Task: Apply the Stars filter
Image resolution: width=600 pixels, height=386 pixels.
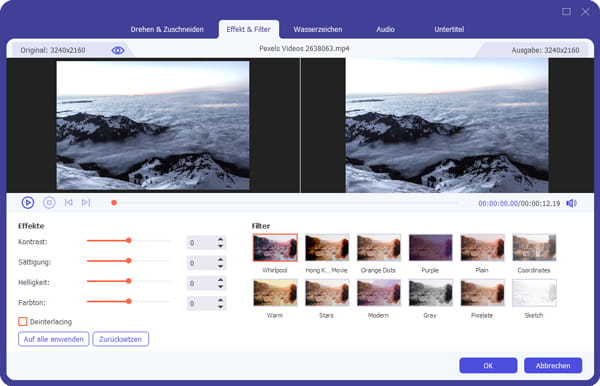Action: pyautogui.click(x=327, y=293)
